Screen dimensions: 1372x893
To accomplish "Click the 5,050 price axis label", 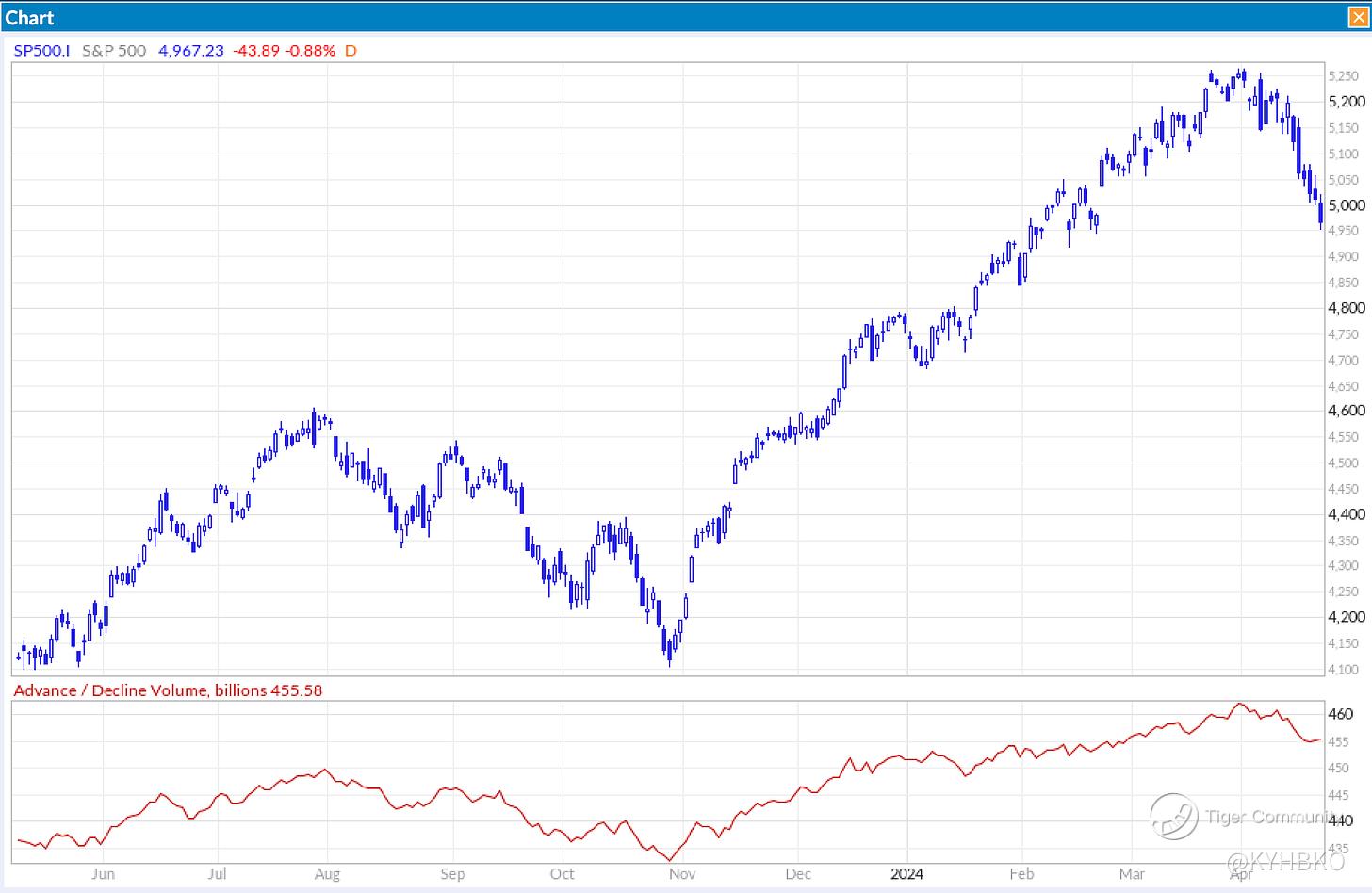I will (x=1344, y=180).
